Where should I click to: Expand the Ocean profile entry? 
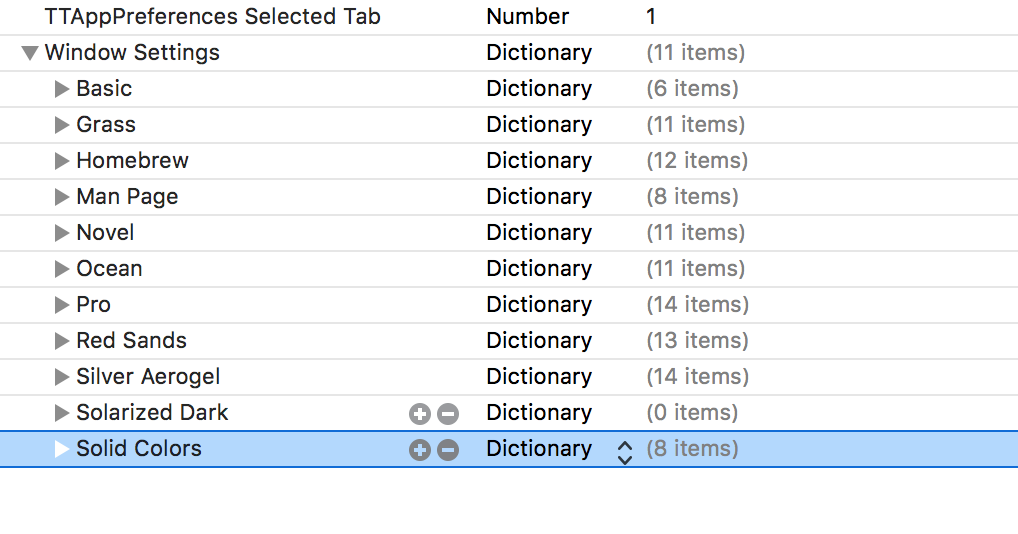click(x=62, y=269)
